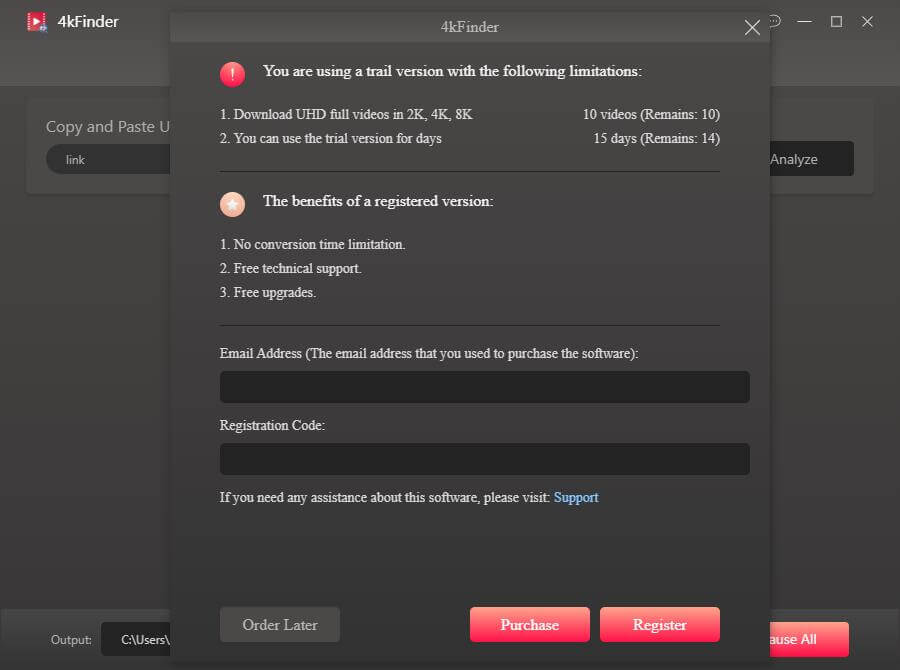Close the 4kFinder registration dialog
Screen dimensions: 900x670
click(x=752, y=28)
